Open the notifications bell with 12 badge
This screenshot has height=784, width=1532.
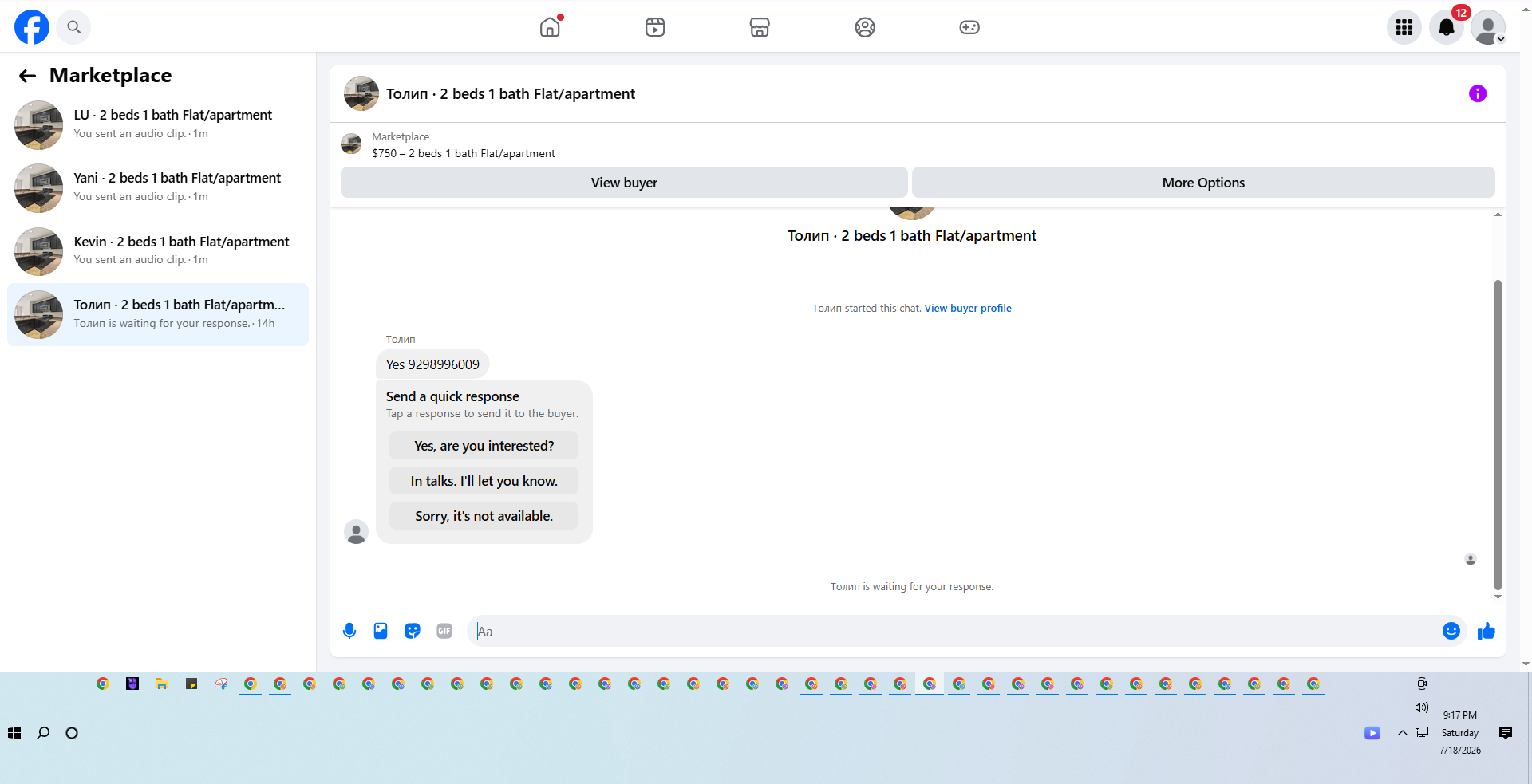click(1447, 27)
